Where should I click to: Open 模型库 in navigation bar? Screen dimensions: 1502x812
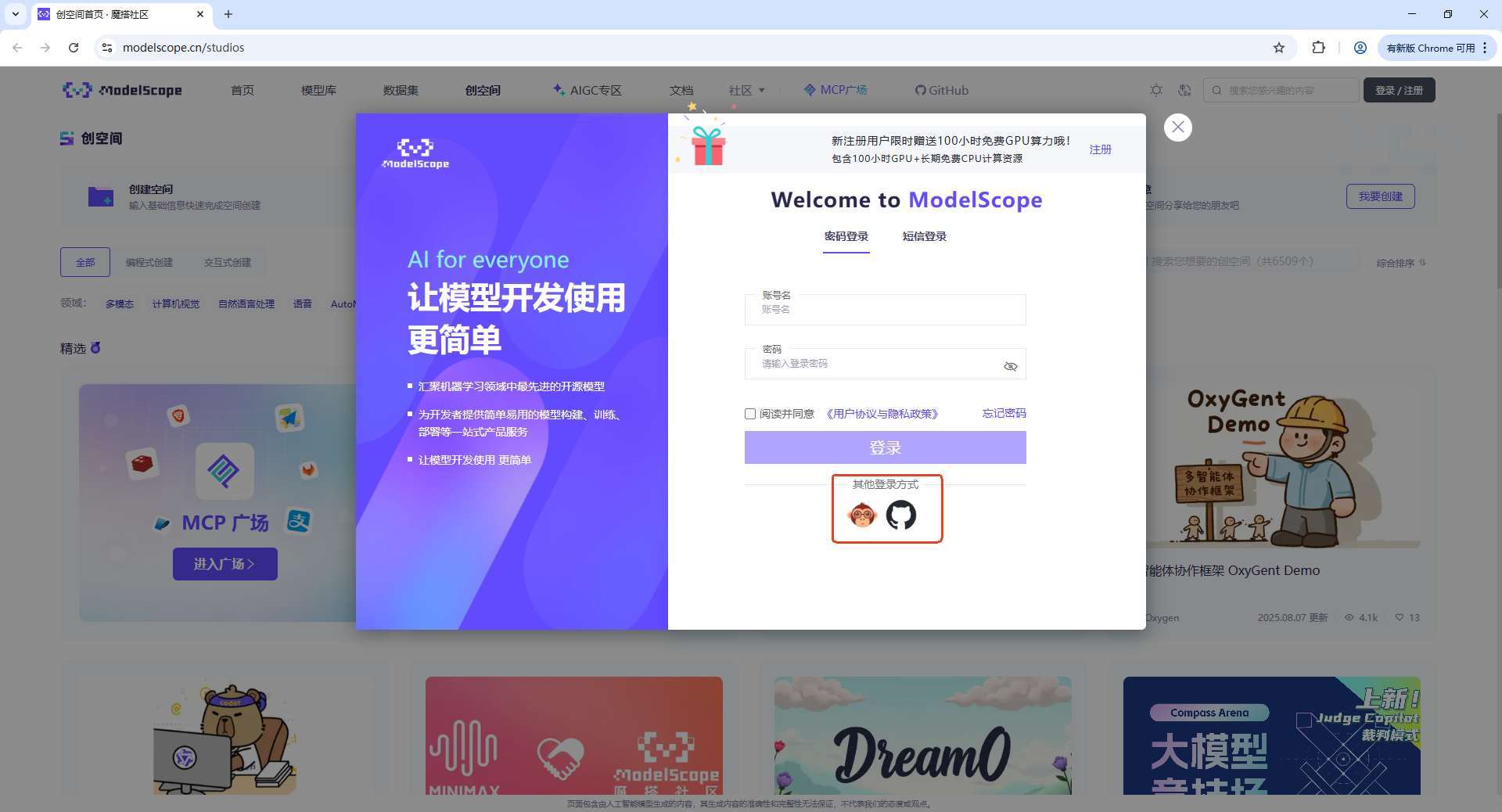(319, 90)
